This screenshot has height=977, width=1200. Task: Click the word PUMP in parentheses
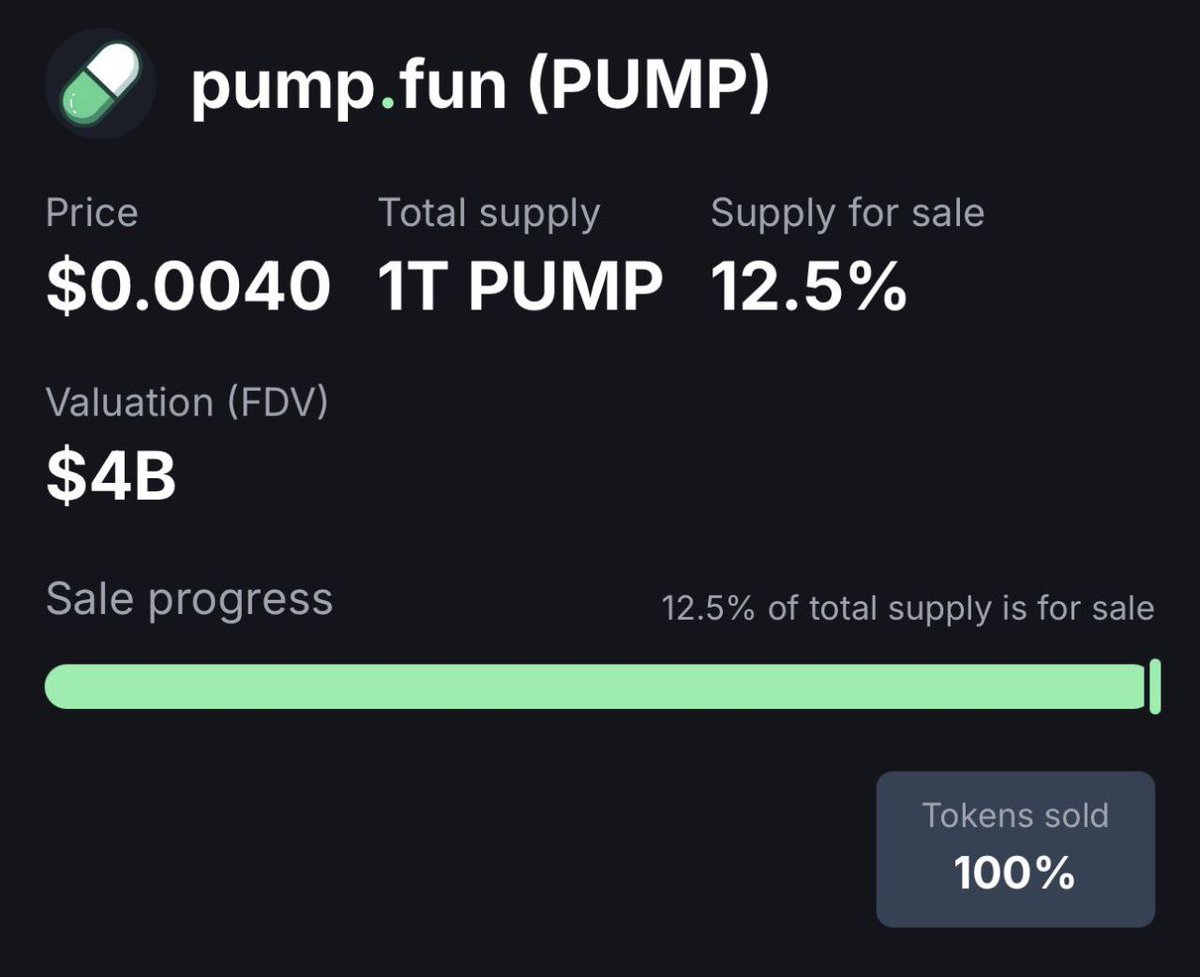click(x=648, y=86)
